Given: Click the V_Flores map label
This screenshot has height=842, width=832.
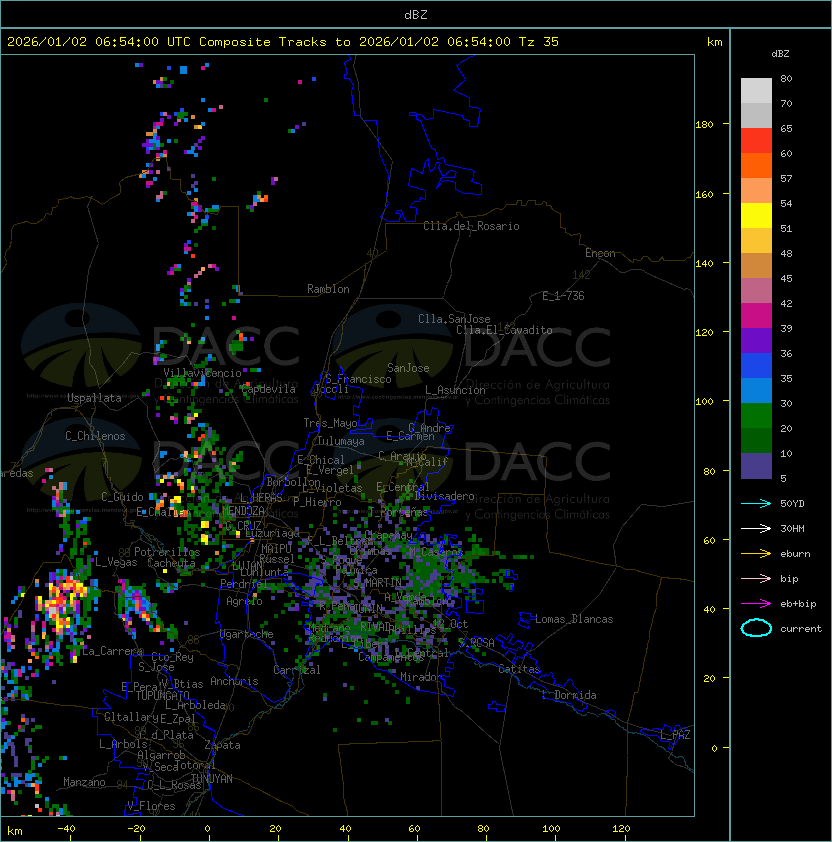Looking at the screenshot, I should coord(151,806).
